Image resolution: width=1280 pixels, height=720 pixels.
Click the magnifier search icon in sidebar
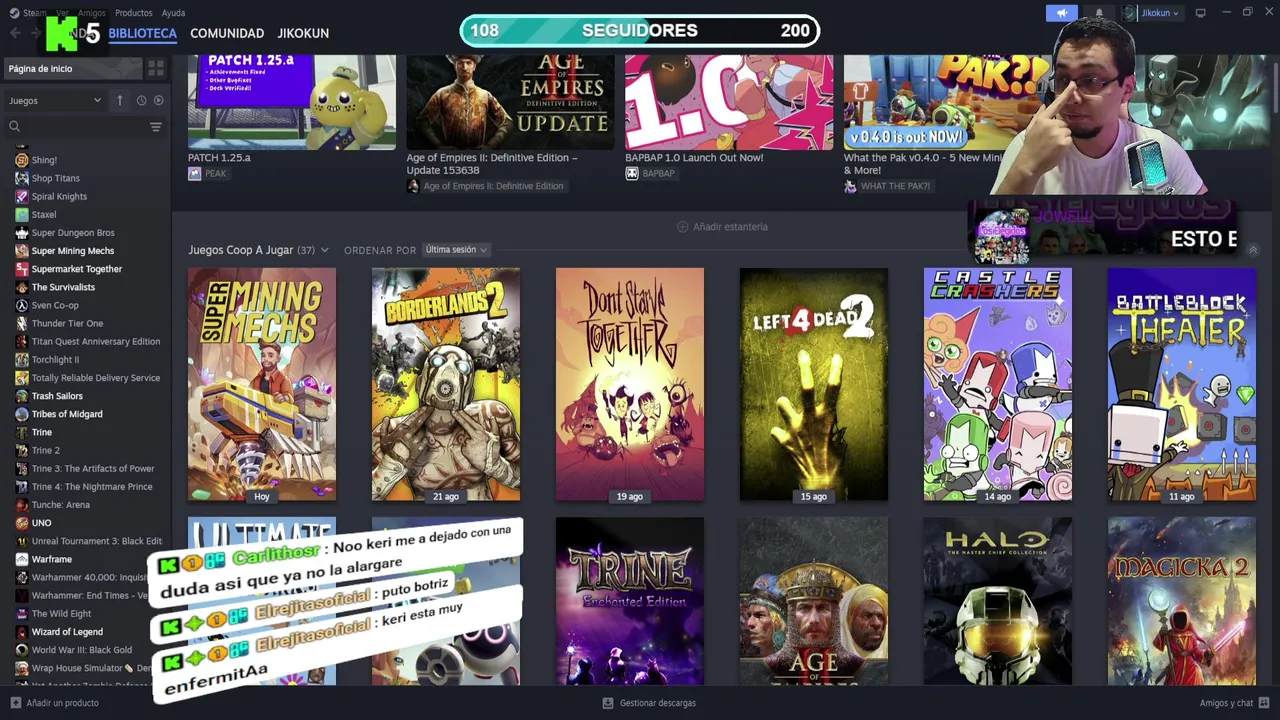point(15,126)
